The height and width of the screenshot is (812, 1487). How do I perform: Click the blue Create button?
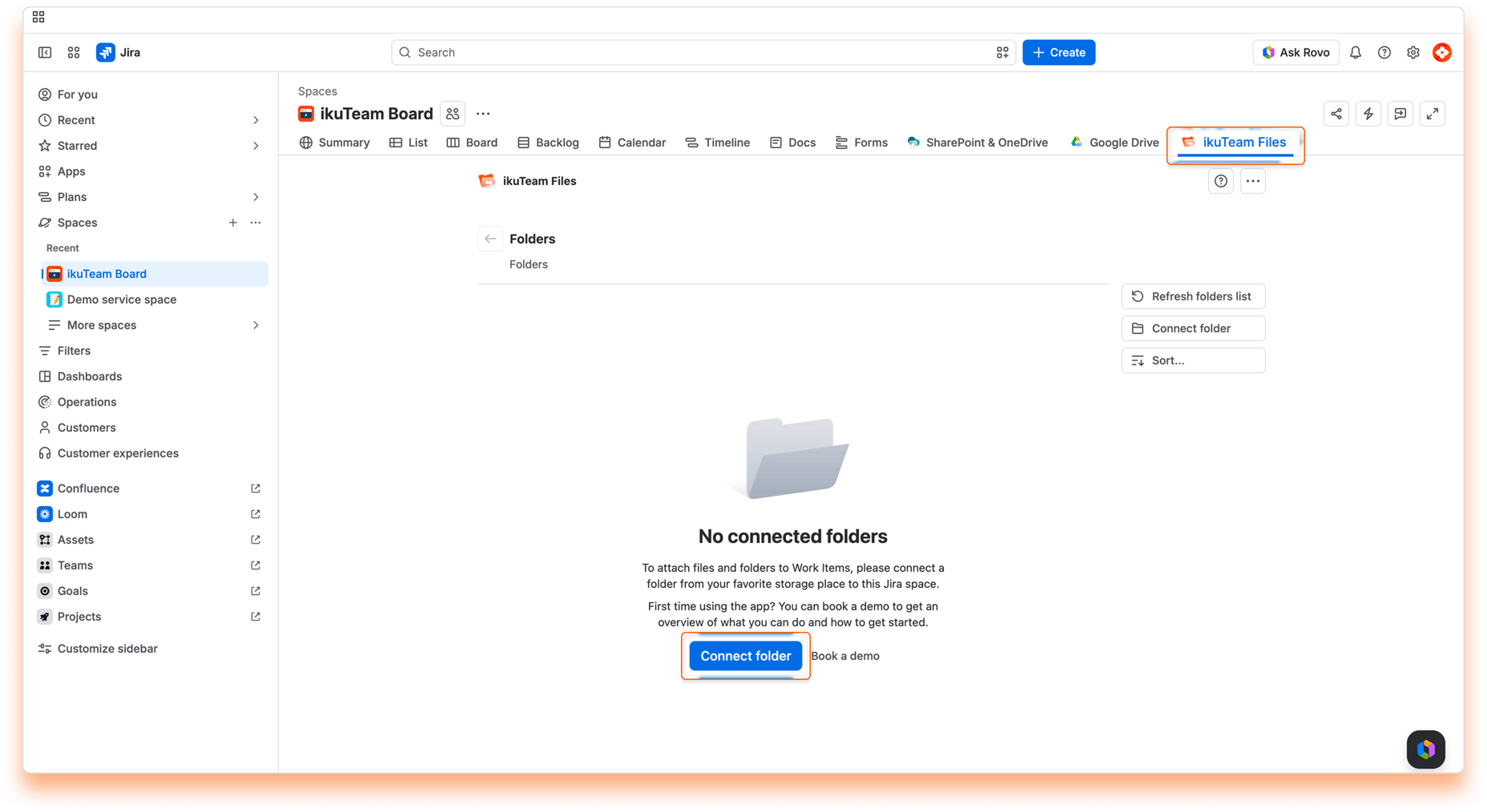[x=1058, y=53]
